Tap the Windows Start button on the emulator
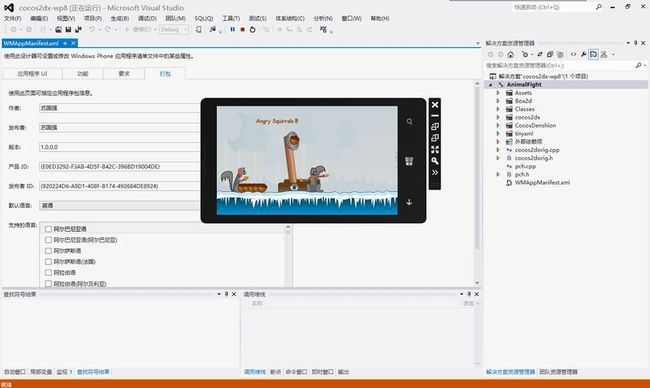The image size is (650, 388). click(409, 161)
